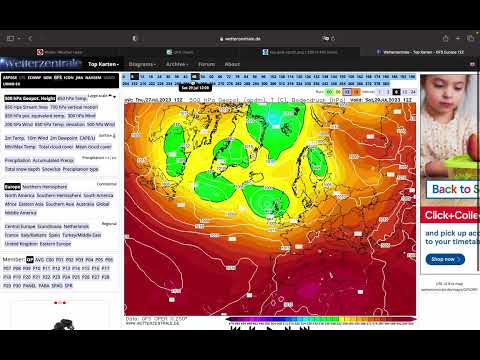
Task: Select 700 hPa vertical motion map
Action: (74, 107)
